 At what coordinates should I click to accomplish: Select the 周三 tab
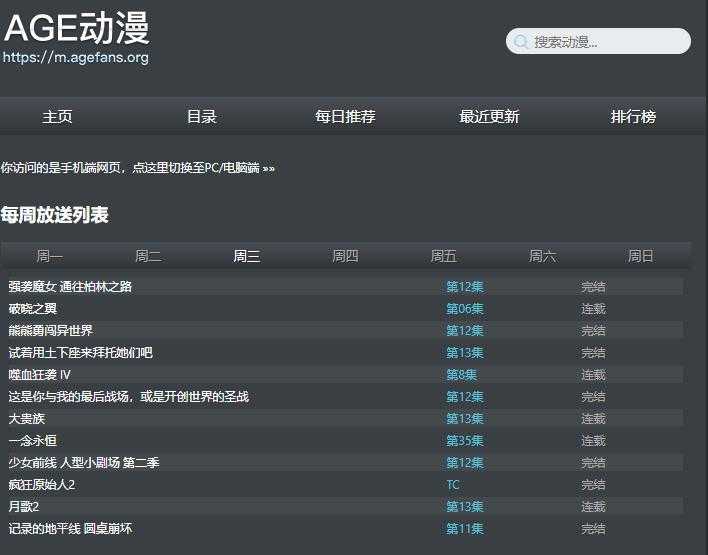click(x=247, y=257)
